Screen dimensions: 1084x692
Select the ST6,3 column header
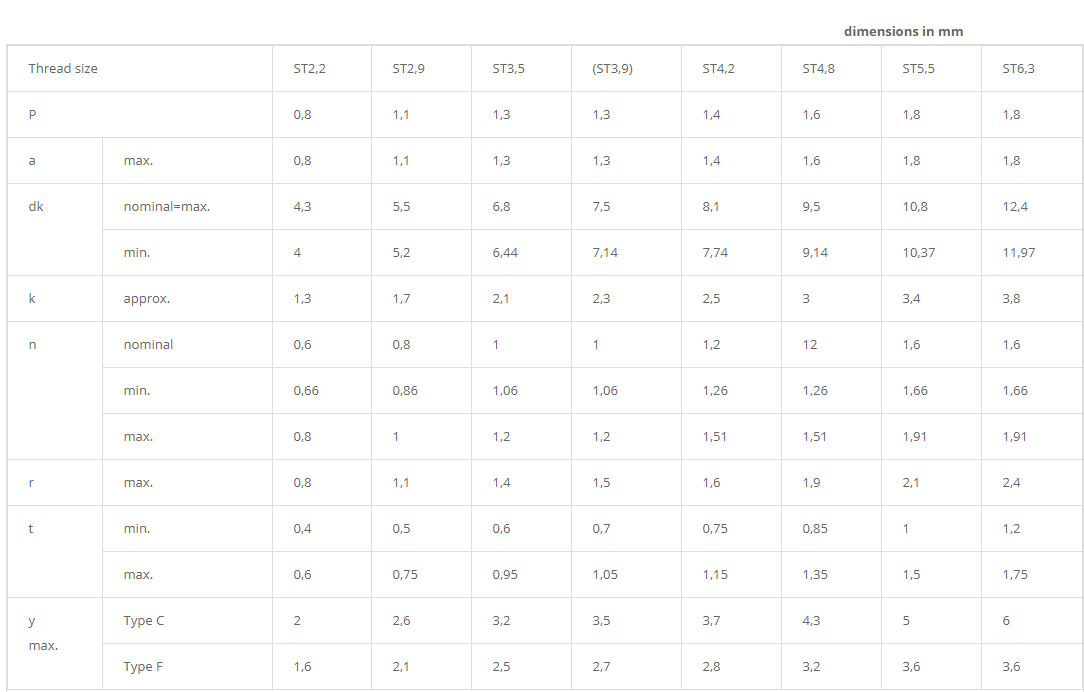click(x=1018, y=69)
